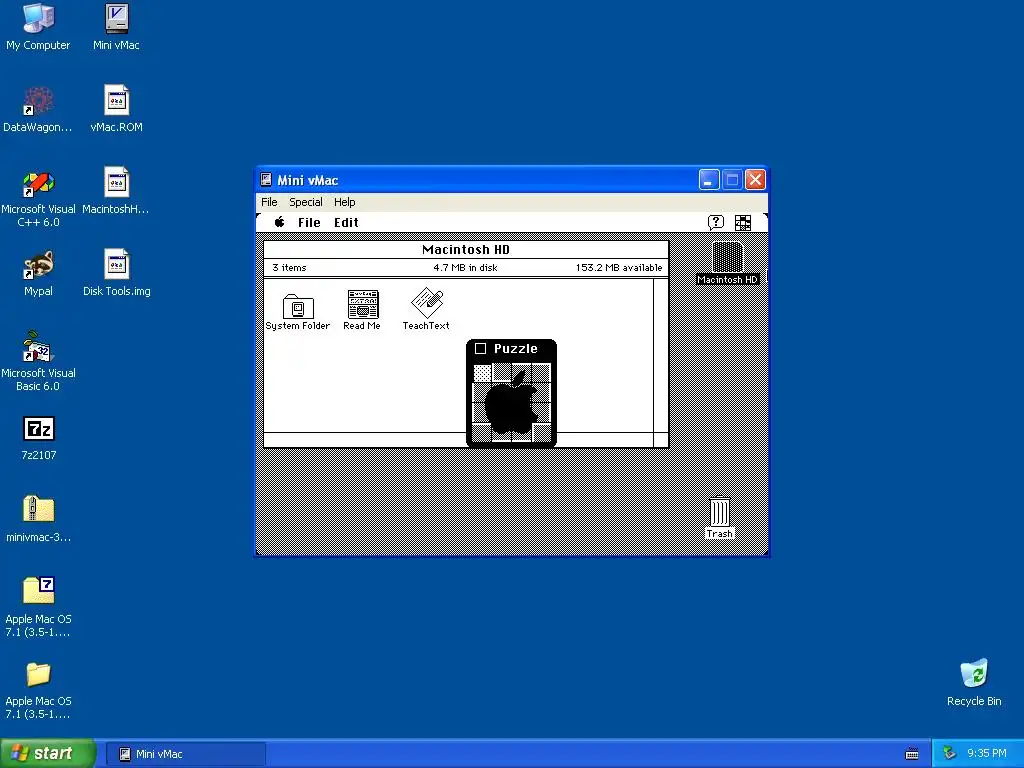Open the Application menu icon in the Mac menu bar
Screen dimensions: 1024x768
pos(743,223)
